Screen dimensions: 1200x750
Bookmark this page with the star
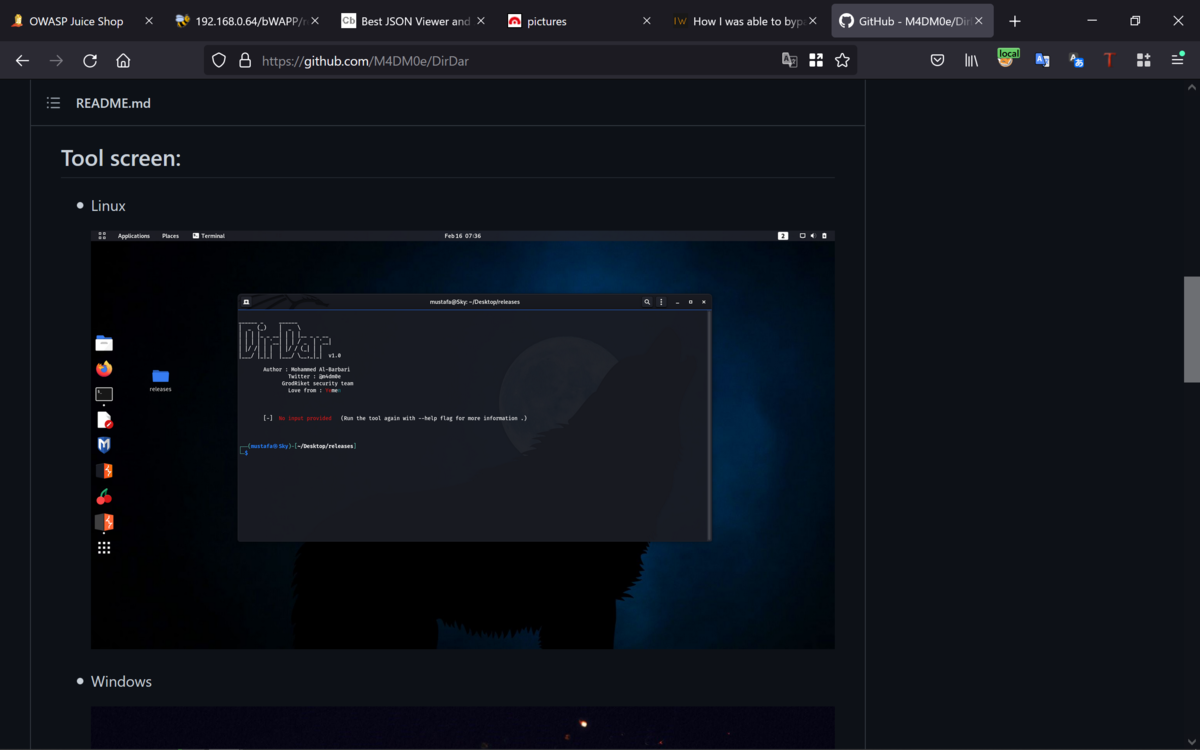[x=842, y=60]
